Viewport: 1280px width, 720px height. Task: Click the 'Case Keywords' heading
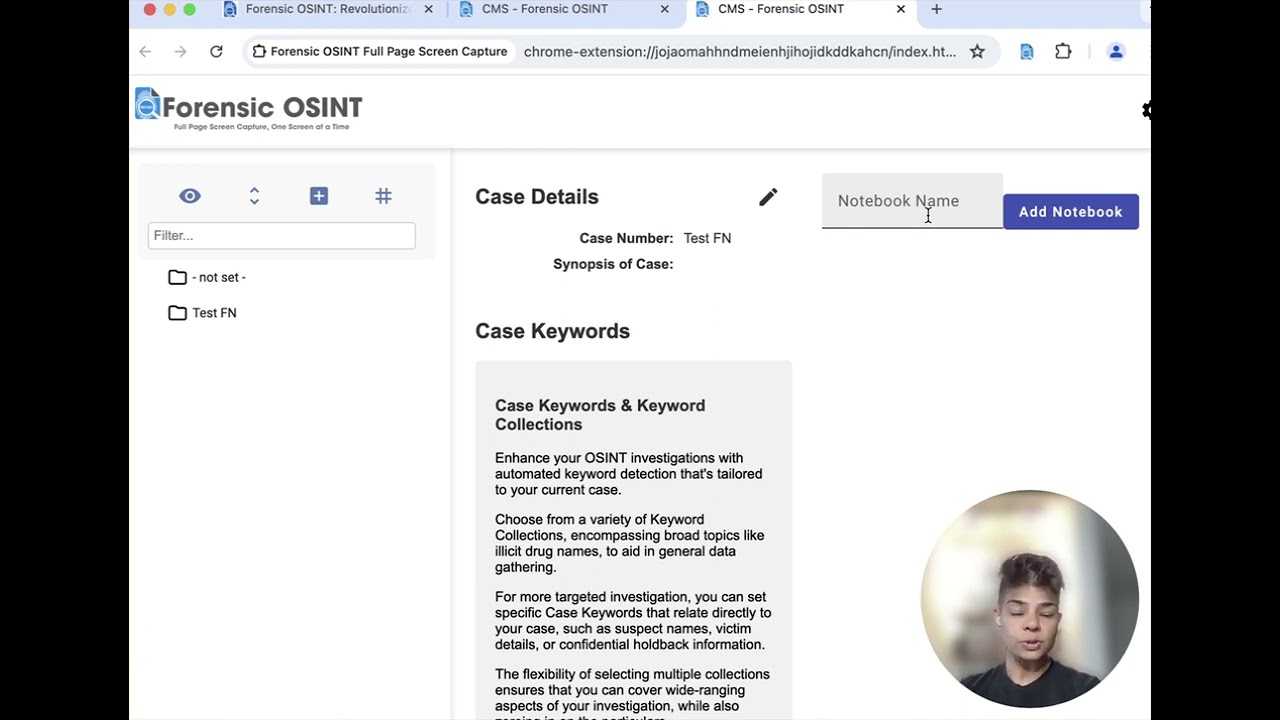click(x=552, y=331)
